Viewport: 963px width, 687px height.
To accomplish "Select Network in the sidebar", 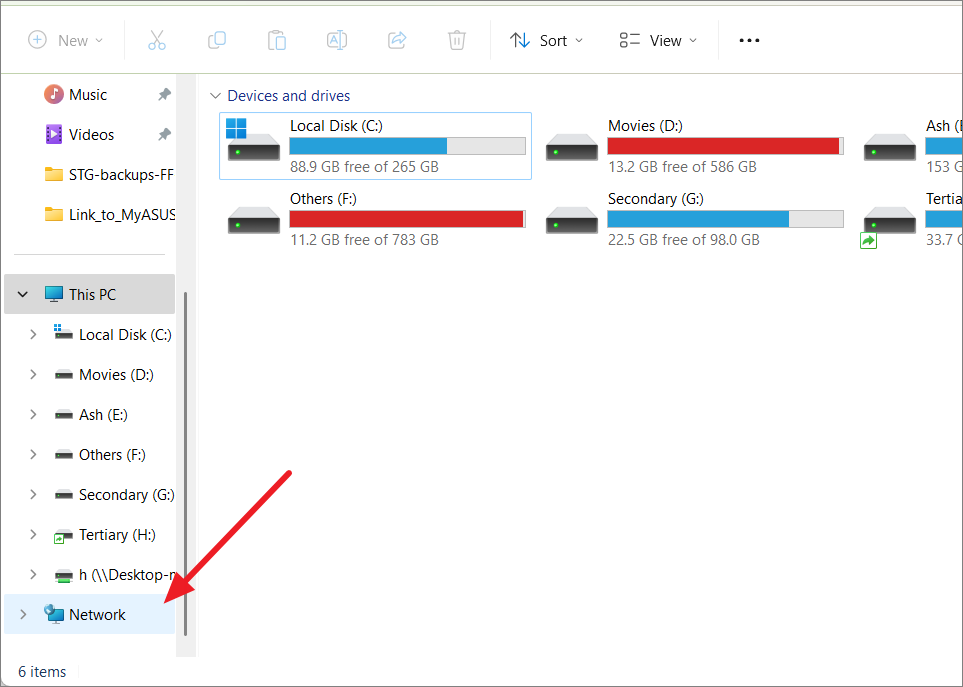I will click(x=98, y=614).
